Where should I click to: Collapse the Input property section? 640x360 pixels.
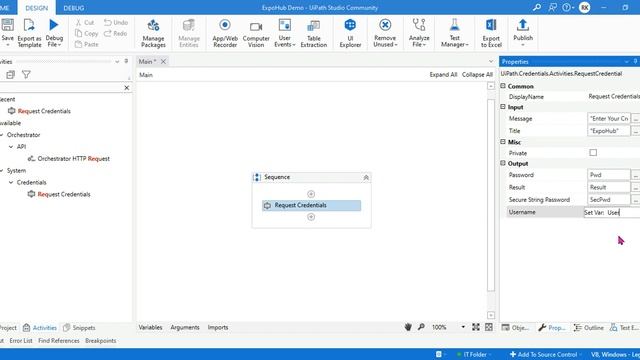click(503, 107)
